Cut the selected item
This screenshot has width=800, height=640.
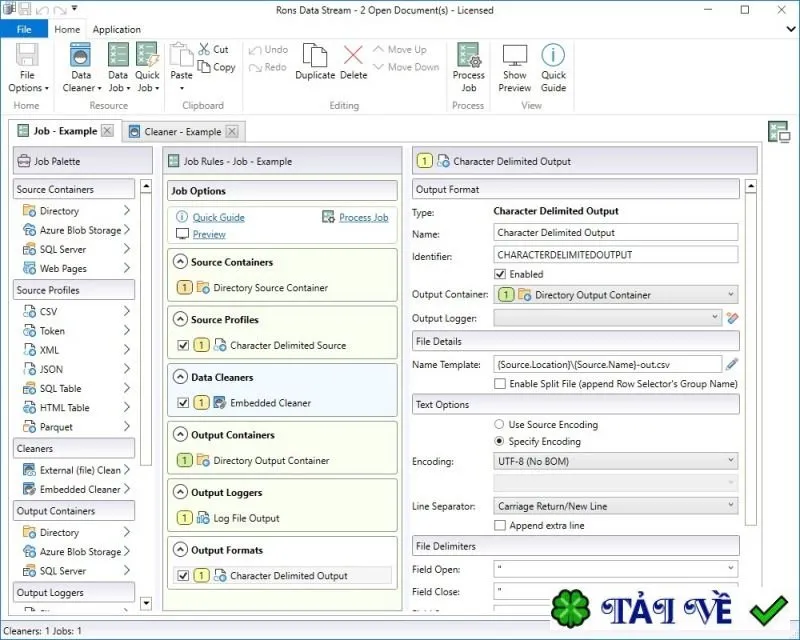tap(213, 50)
